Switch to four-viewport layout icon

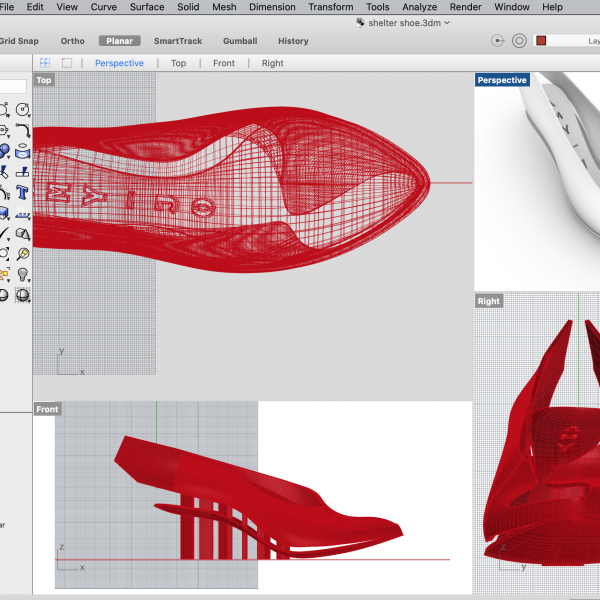tap(45, 63)
